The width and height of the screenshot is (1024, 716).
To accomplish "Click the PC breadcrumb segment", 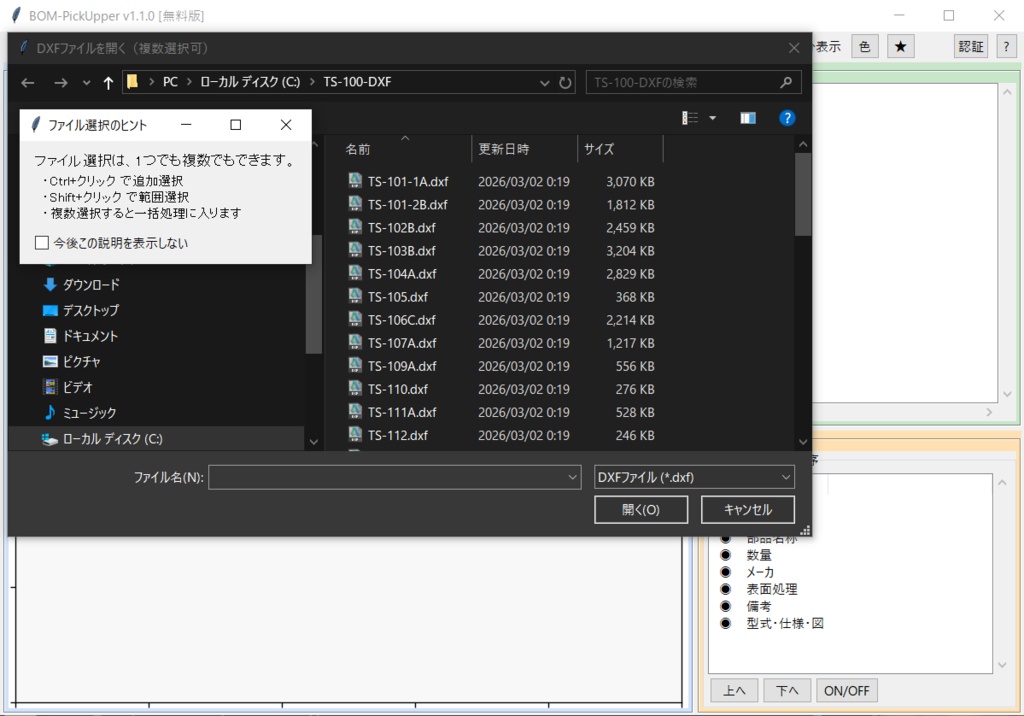I will 170,82.
